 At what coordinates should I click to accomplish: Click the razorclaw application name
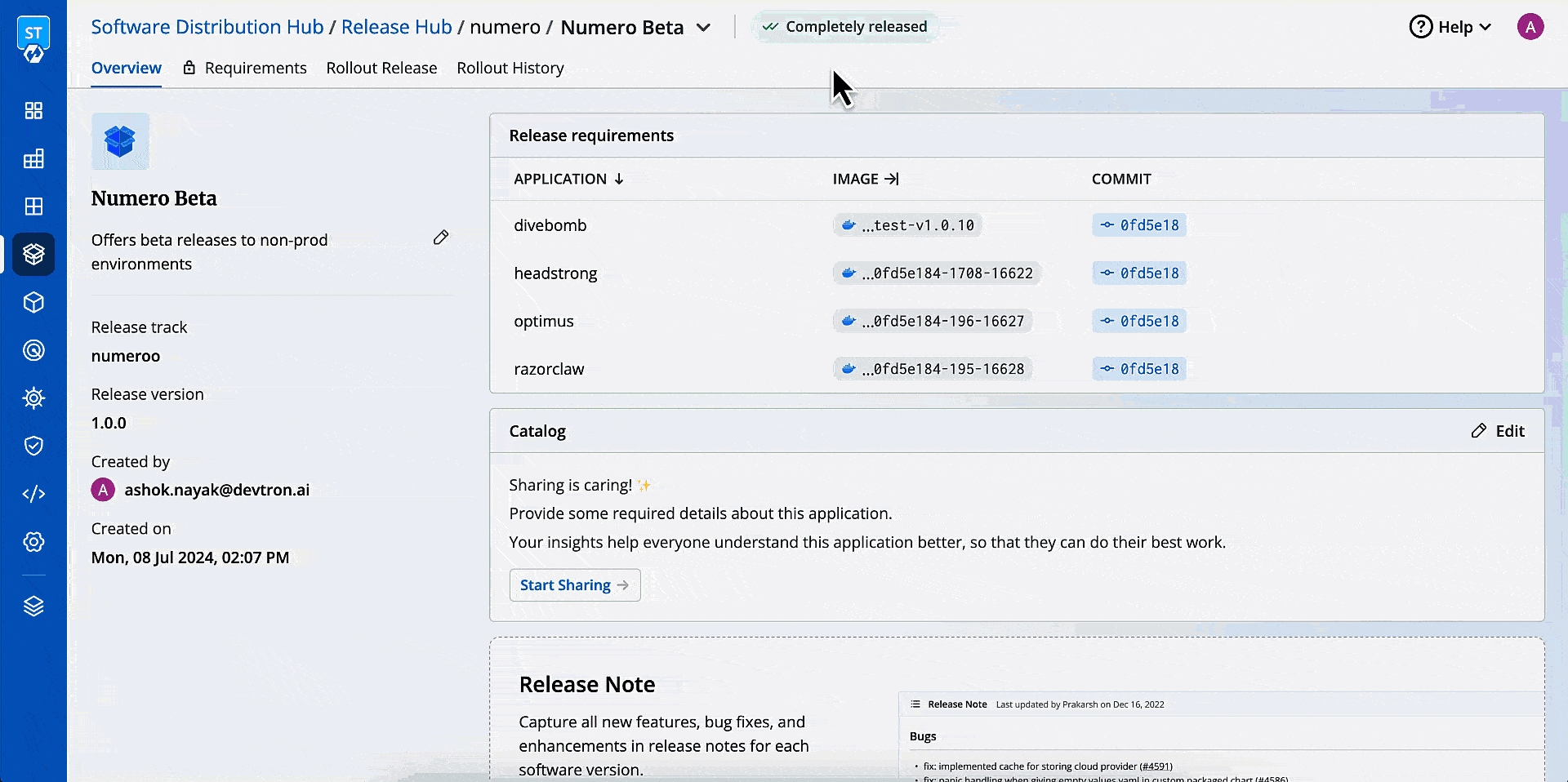tap(549, 369)
